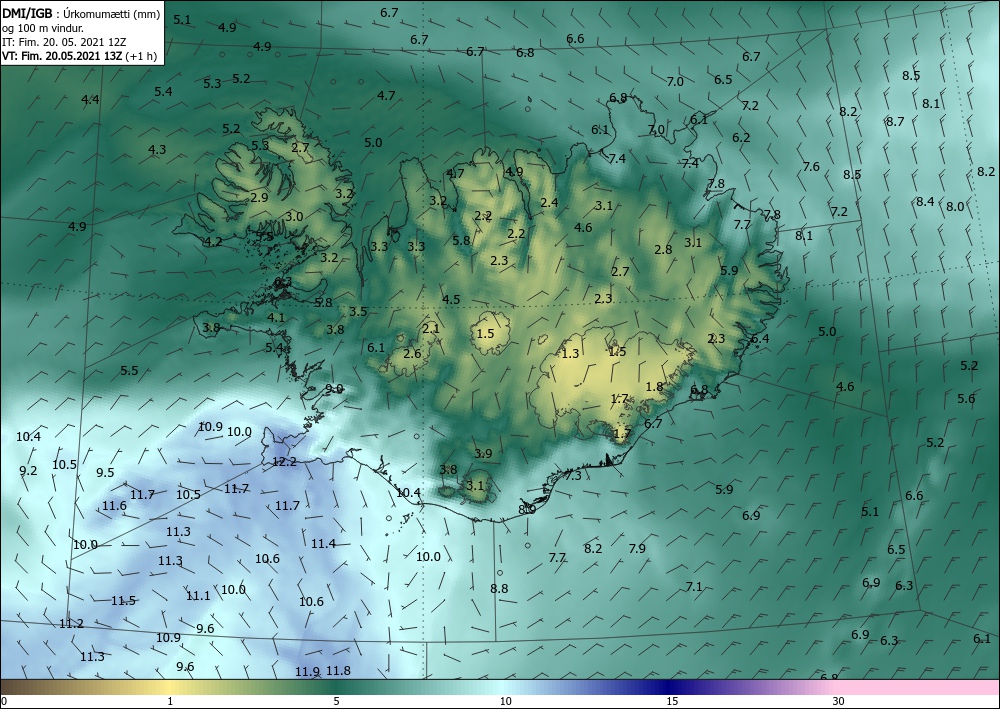Click the dark navy section of the color scale
The image size is (1000, 709).
click(670, 687)
